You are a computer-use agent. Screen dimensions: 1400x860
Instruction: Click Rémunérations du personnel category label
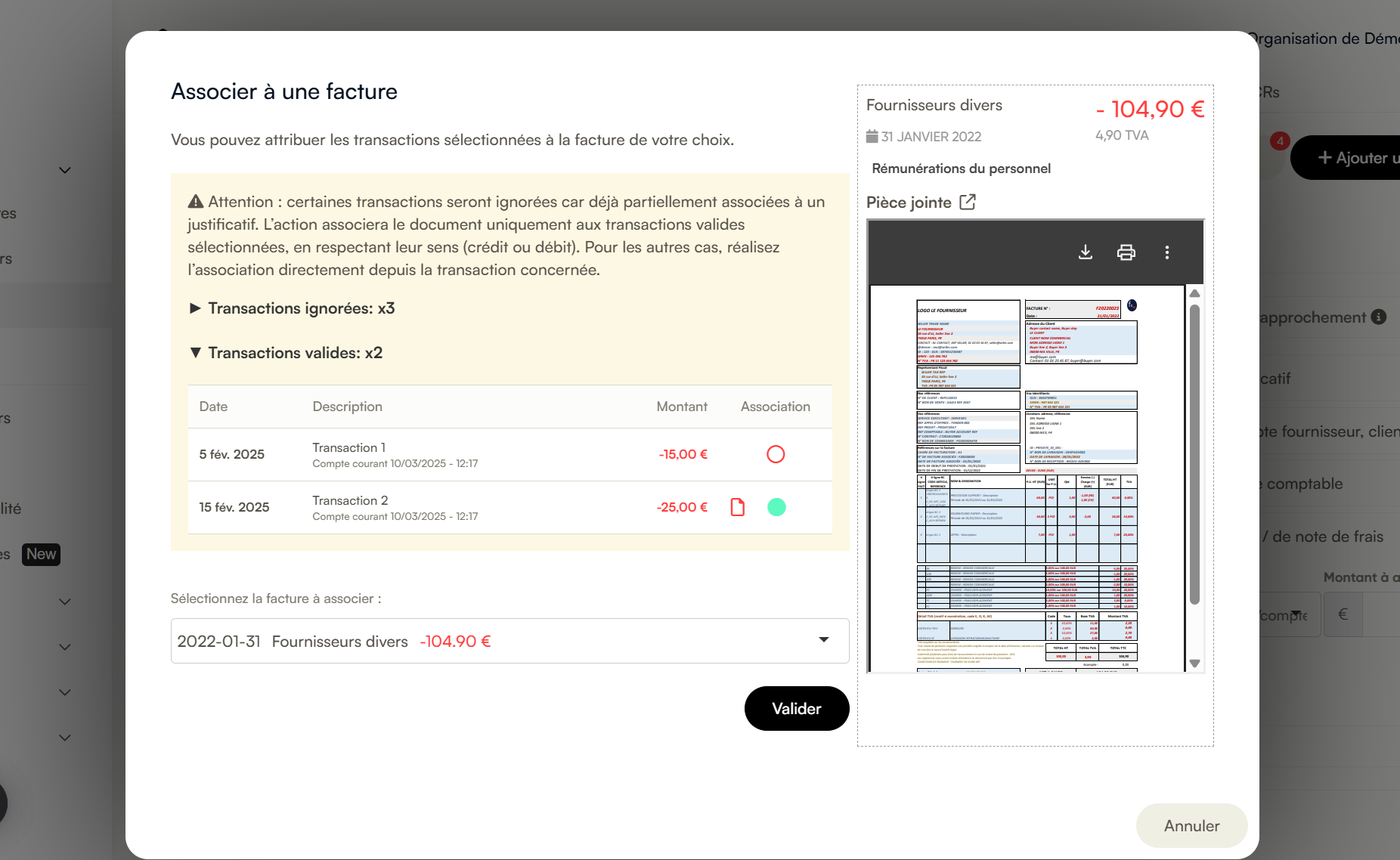[x=961, y=169]
